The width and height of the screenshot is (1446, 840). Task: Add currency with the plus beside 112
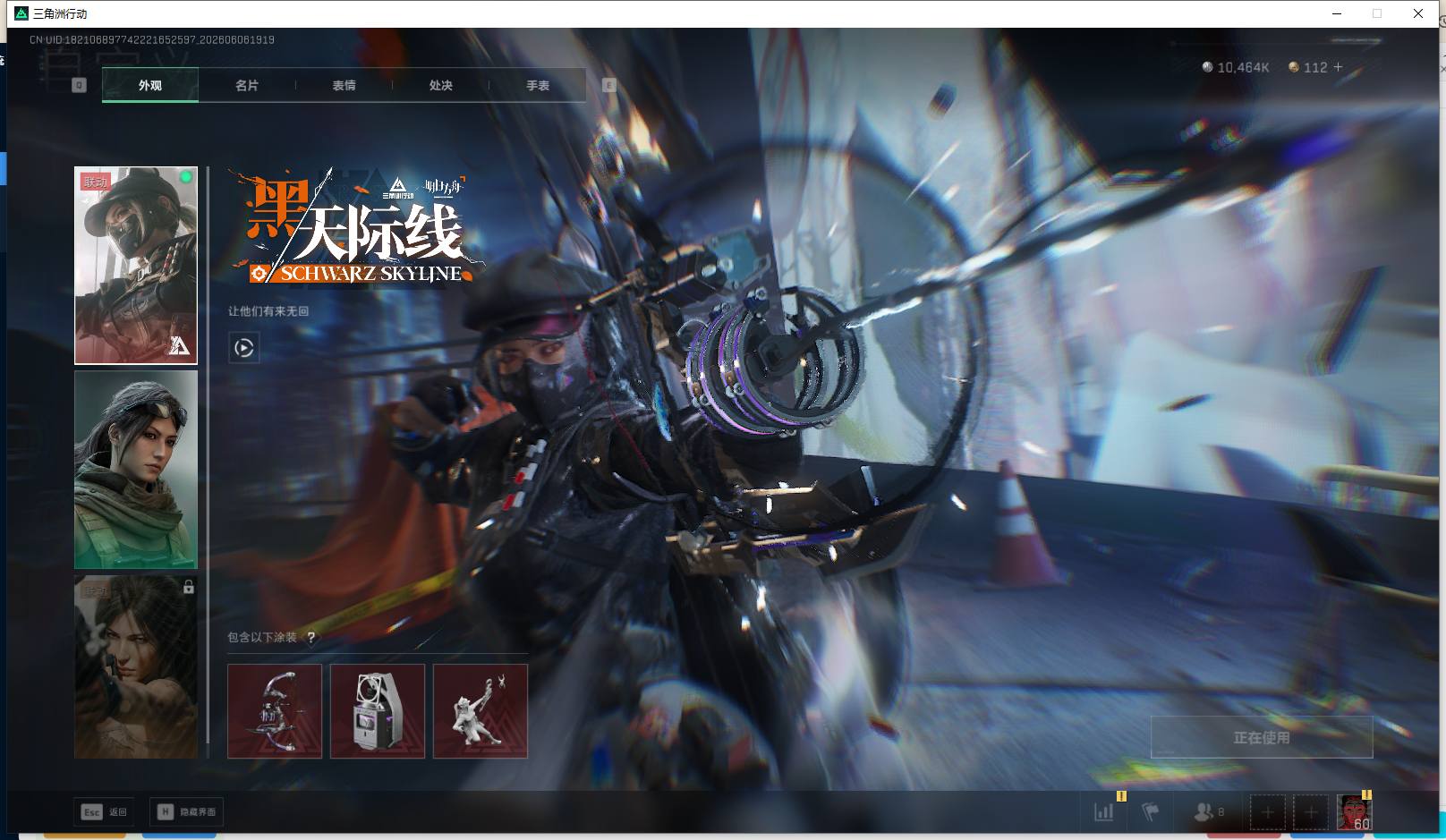[x=1338, y=67]
